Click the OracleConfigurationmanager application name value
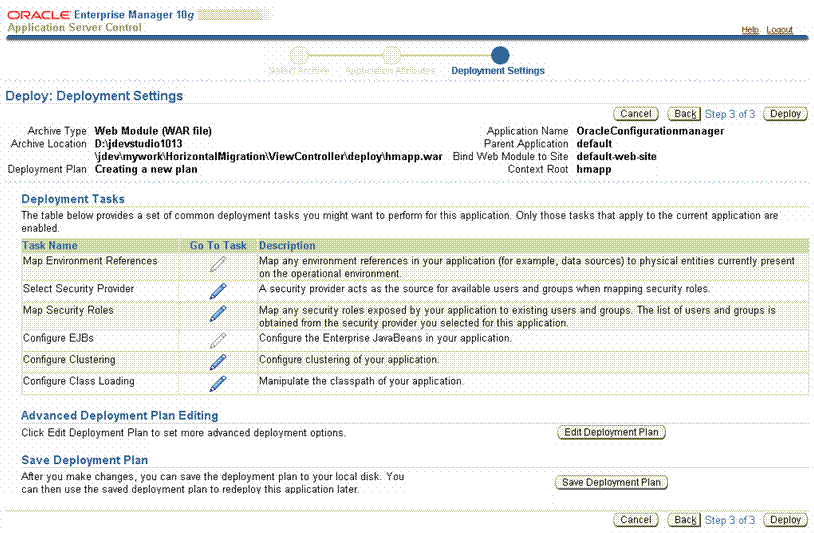814x533 pixels. pos(650,131)
